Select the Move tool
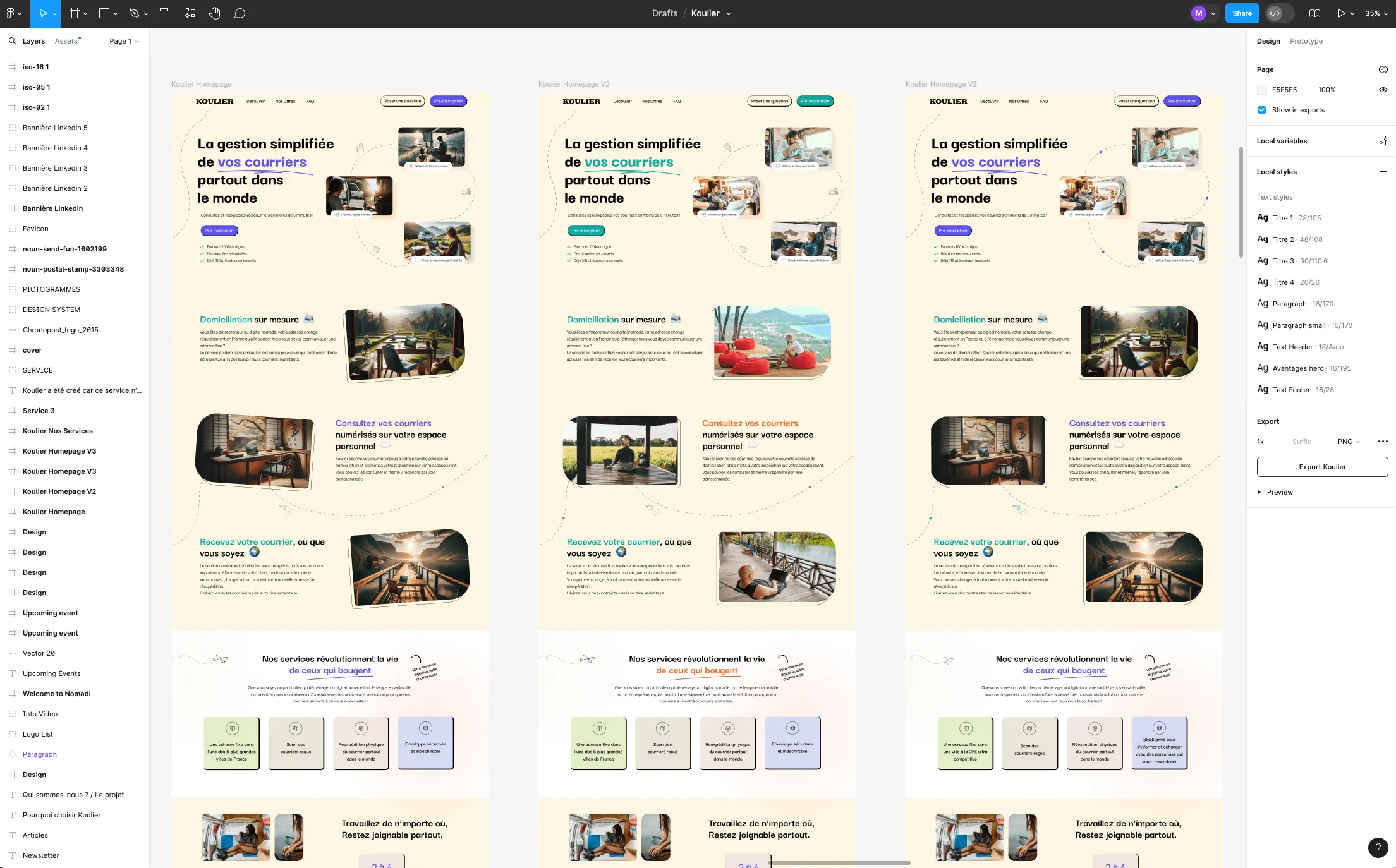 (x=43, y=13)
